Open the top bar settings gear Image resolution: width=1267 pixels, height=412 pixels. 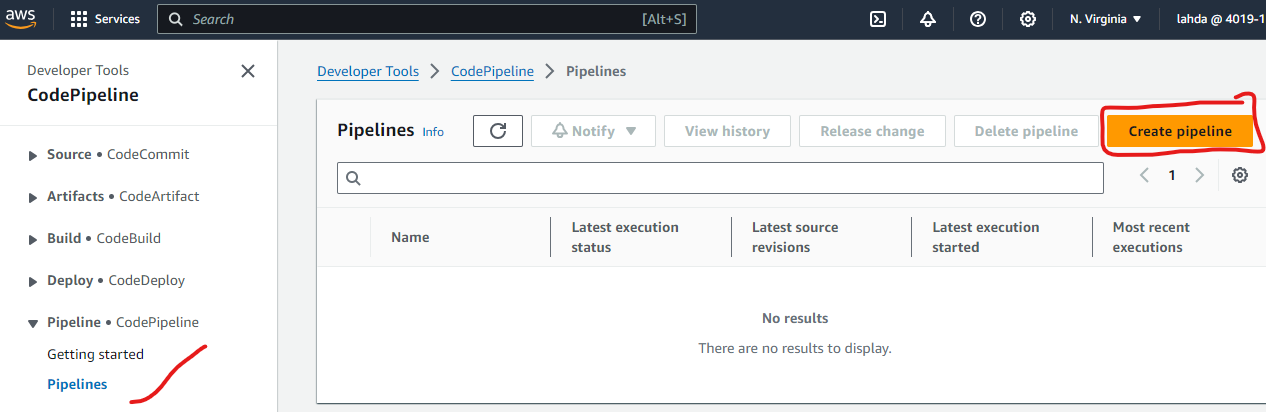click(1027, 19)
